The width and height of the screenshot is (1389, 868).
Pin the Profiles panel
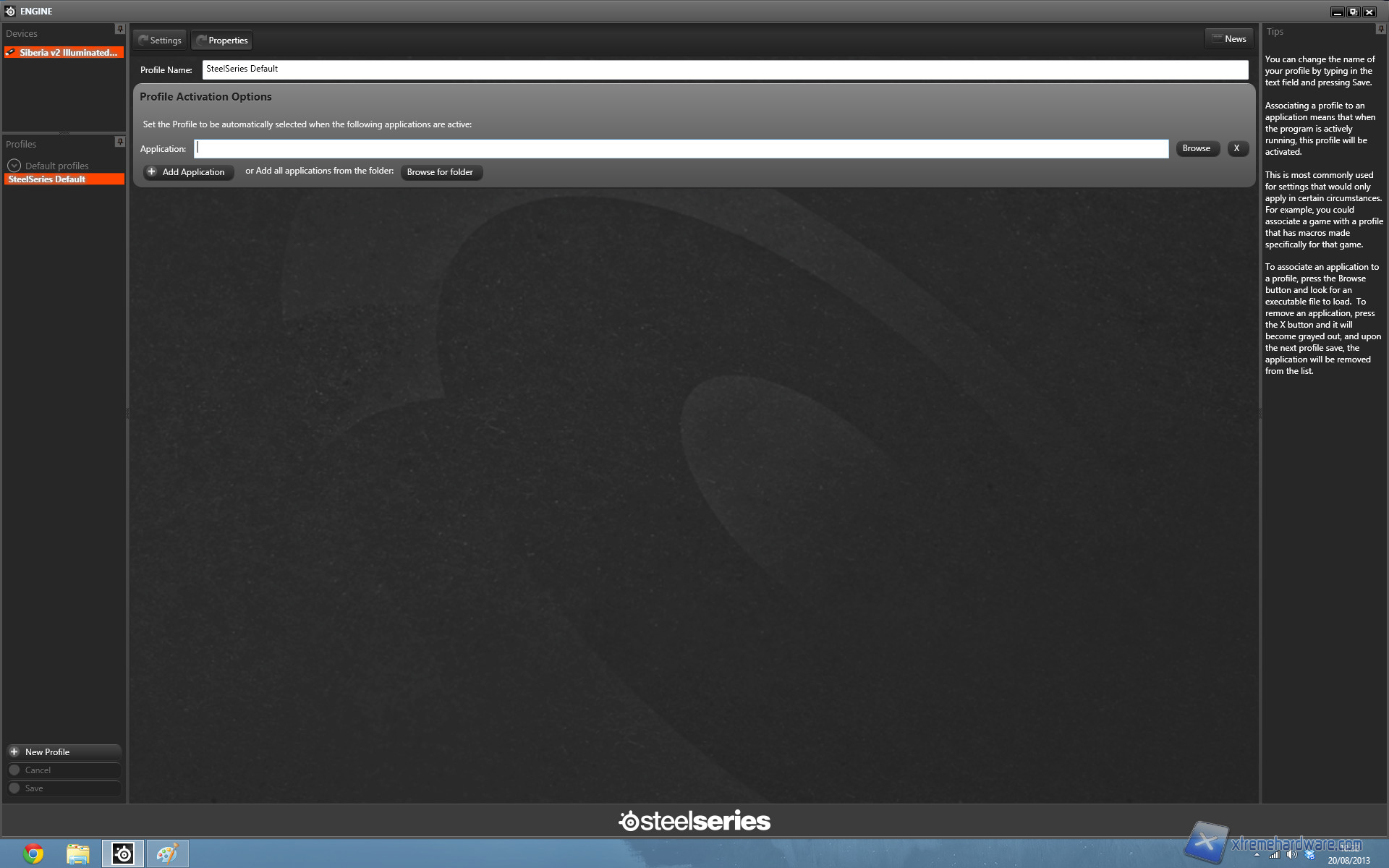[120, 142]
